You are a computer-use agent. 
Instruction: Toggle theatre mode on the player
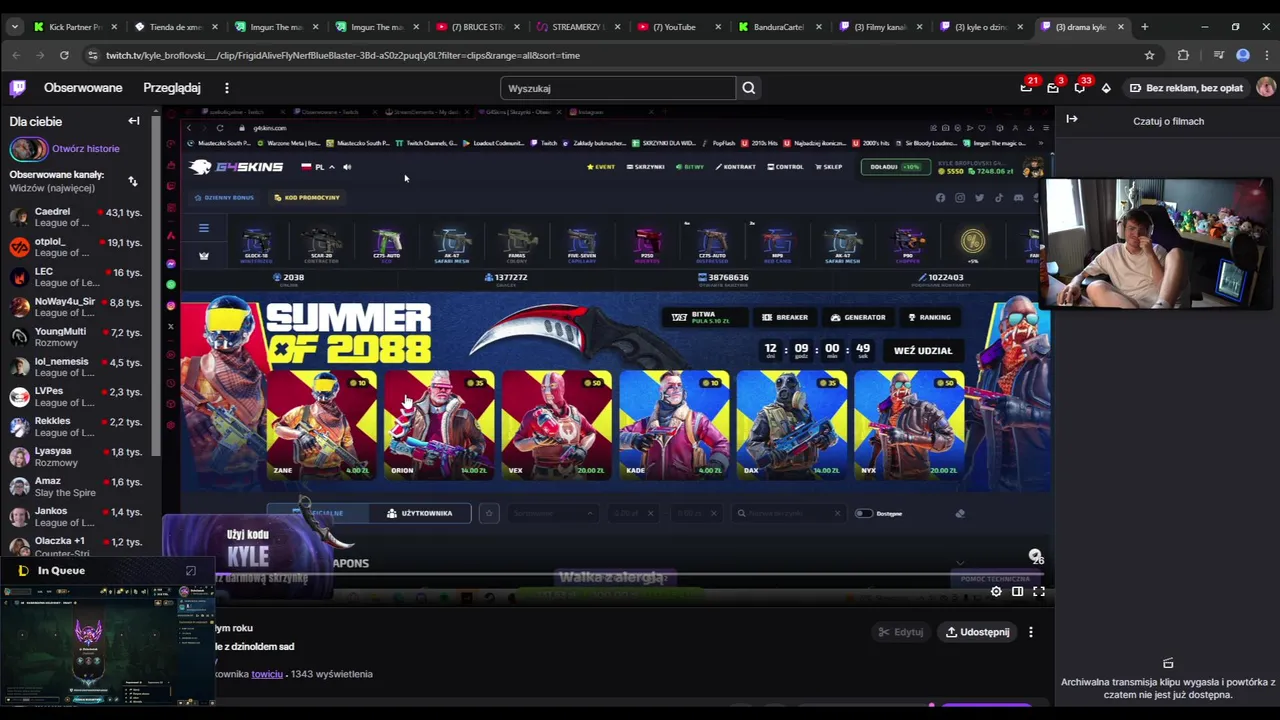(1017, 592)
